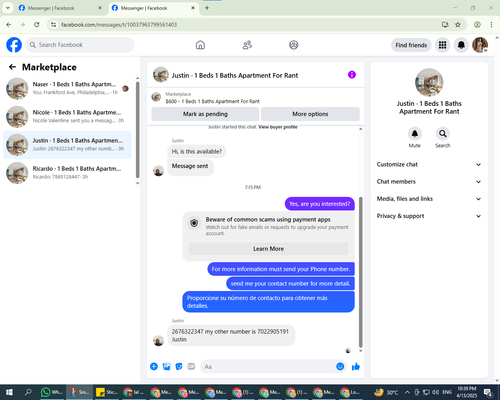Click Mark as pending button
The height and width of the screenshot is (400, 500).
coord(205,114)
